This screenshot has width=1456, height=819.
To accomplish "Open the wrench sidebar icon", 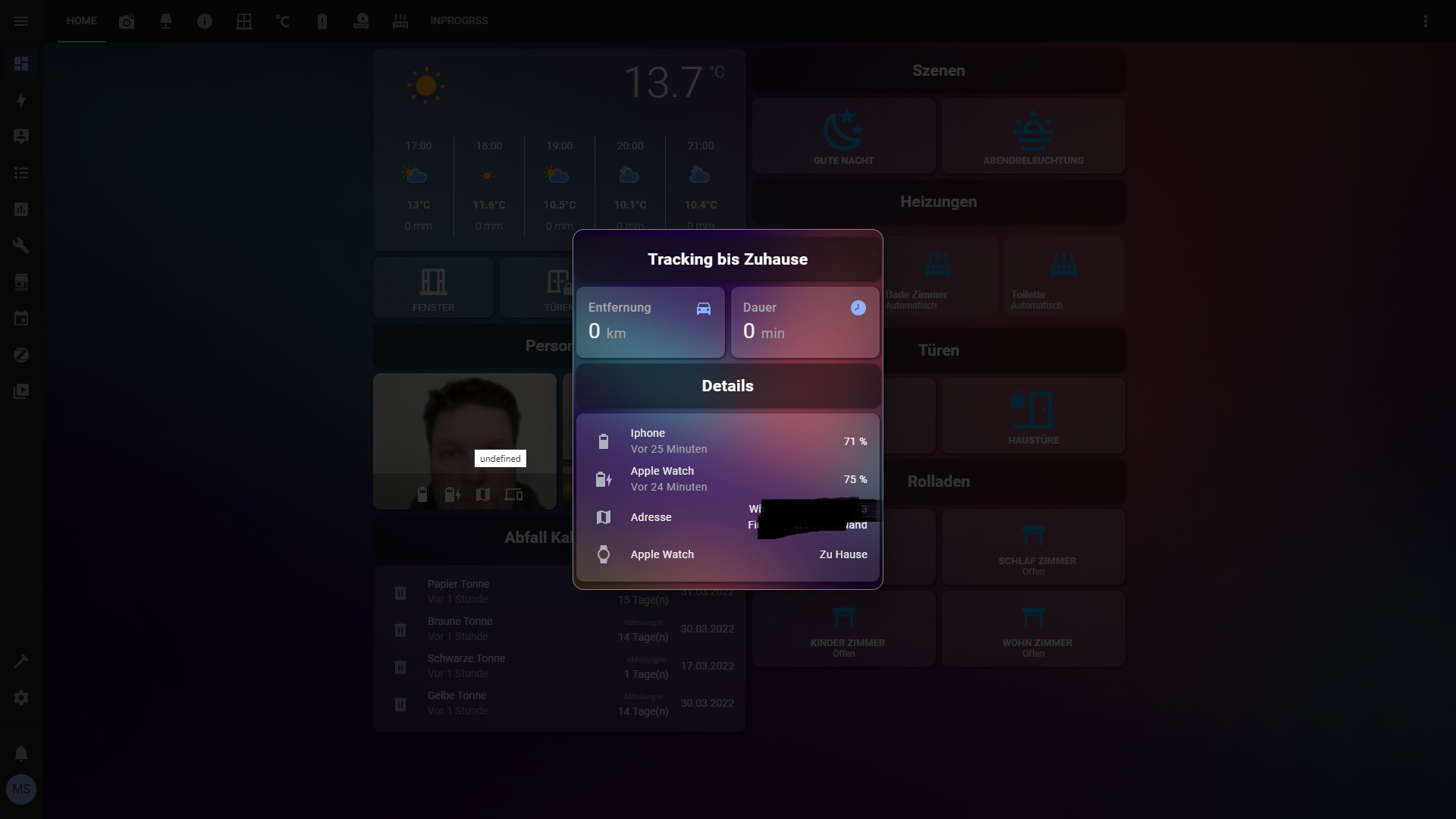I will (21, 246).
